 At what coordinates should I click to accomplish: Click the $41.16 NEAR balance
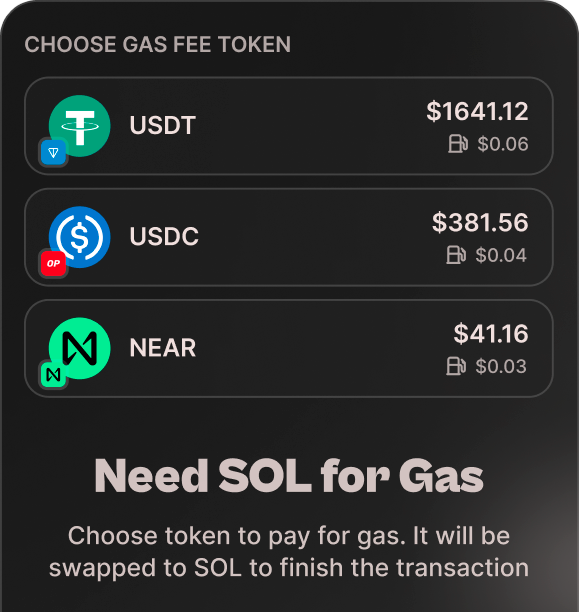pyautogui.click(x=491, y=334)
